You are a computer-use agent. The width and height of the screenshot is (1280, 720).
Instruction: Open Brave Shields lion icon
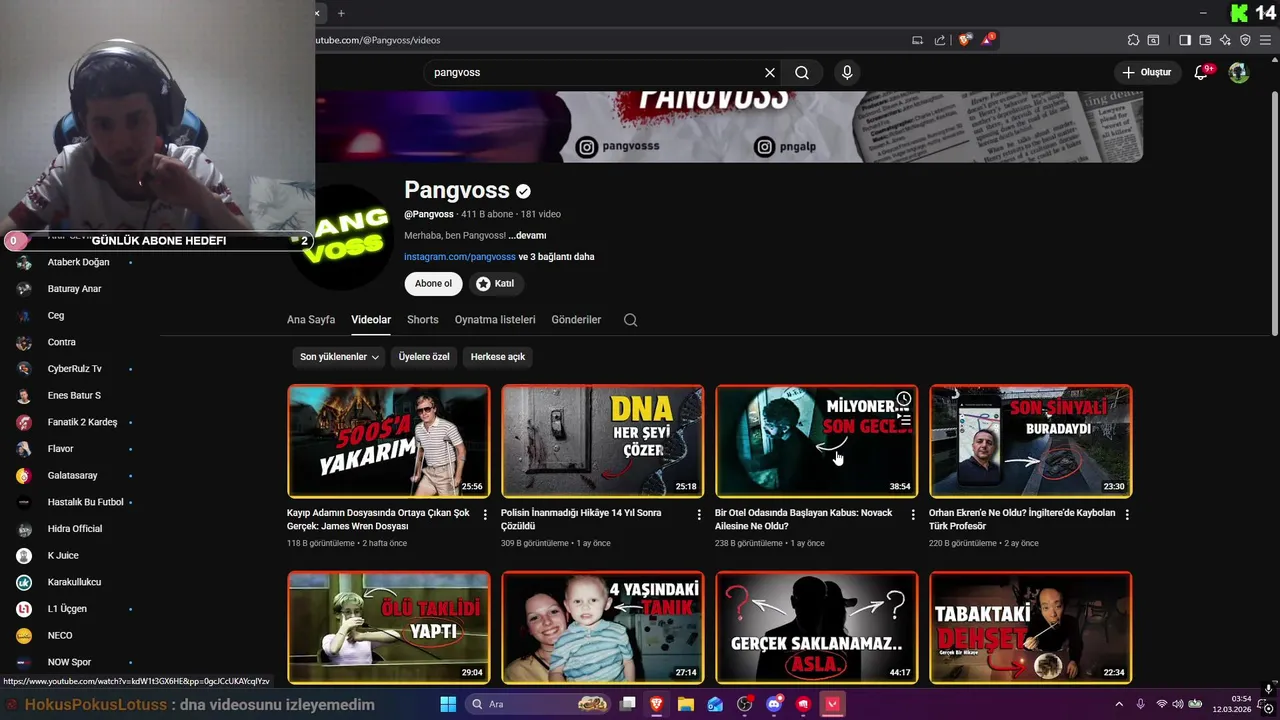(x=964, y=40)
